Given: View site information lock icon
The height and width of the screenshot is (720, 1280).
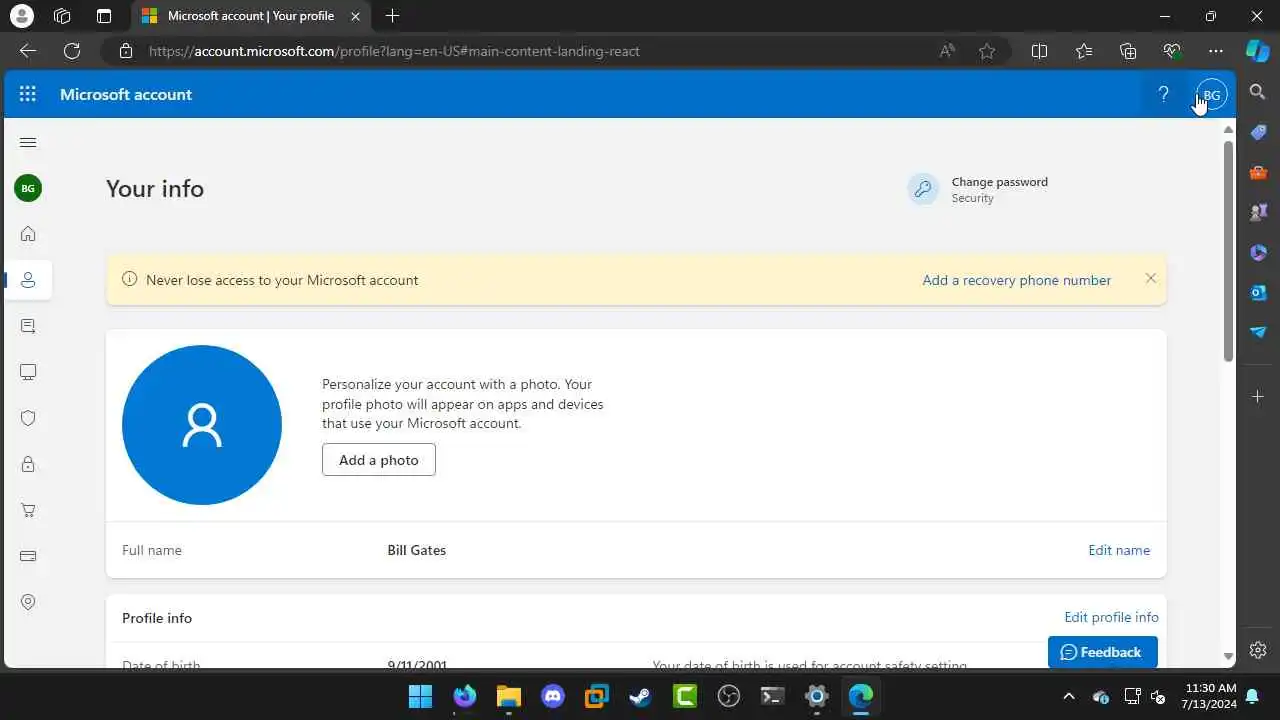Looking at the screenshot, I should tap(125, 51).
